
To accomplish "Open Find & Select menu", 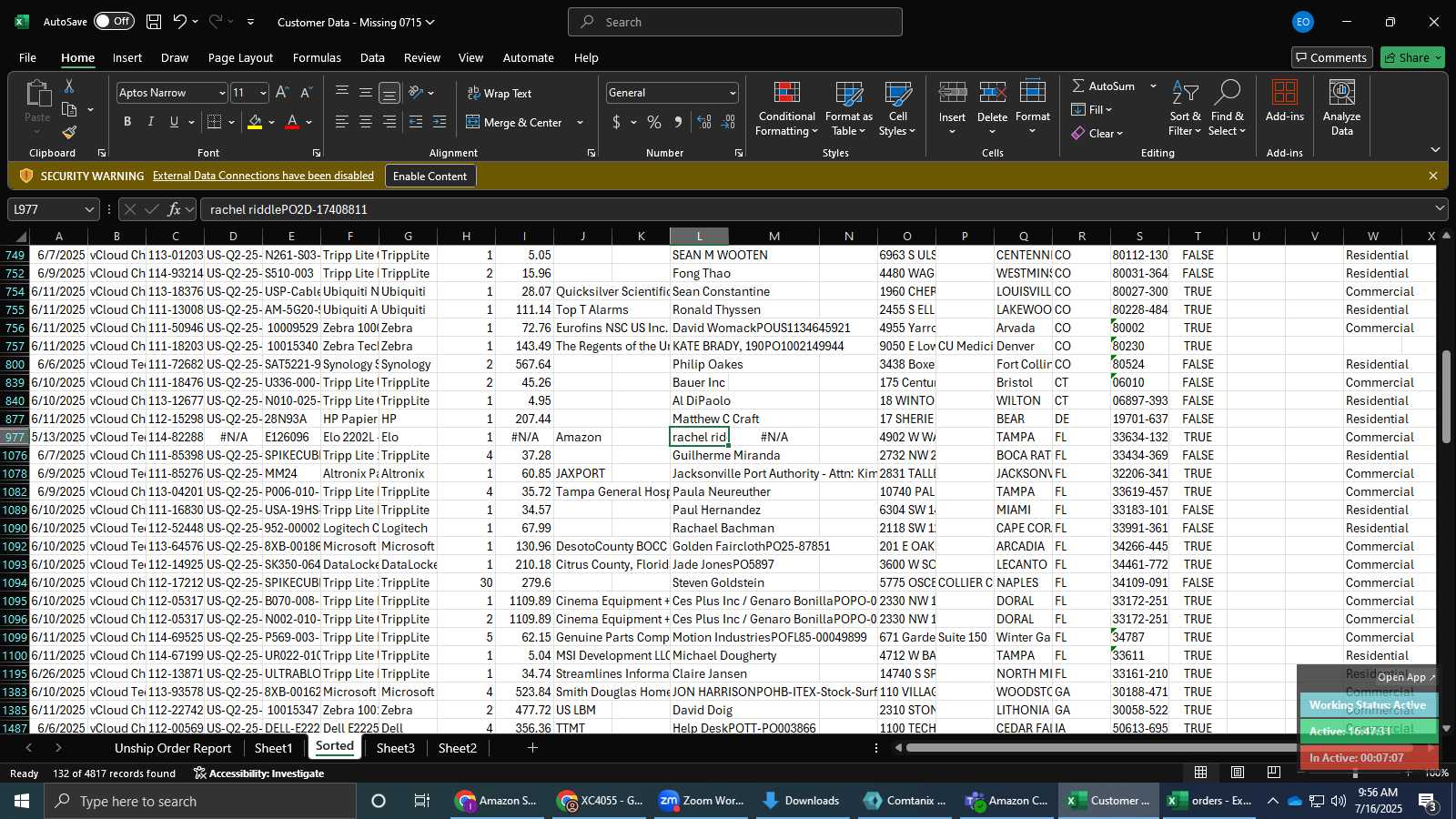I will pos(1228,109).
